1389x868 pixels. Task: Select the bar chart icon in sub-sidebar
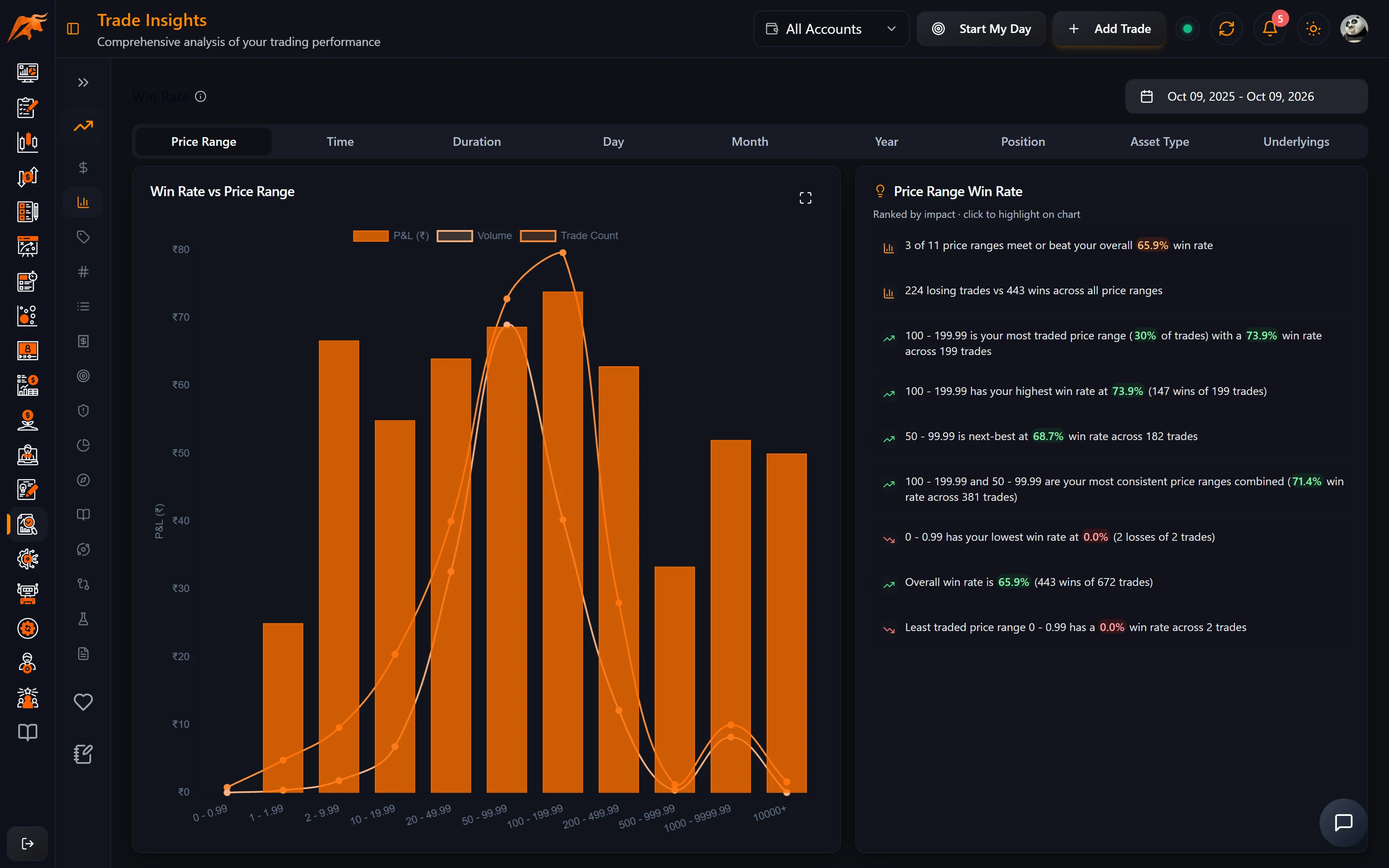point(83,202)
